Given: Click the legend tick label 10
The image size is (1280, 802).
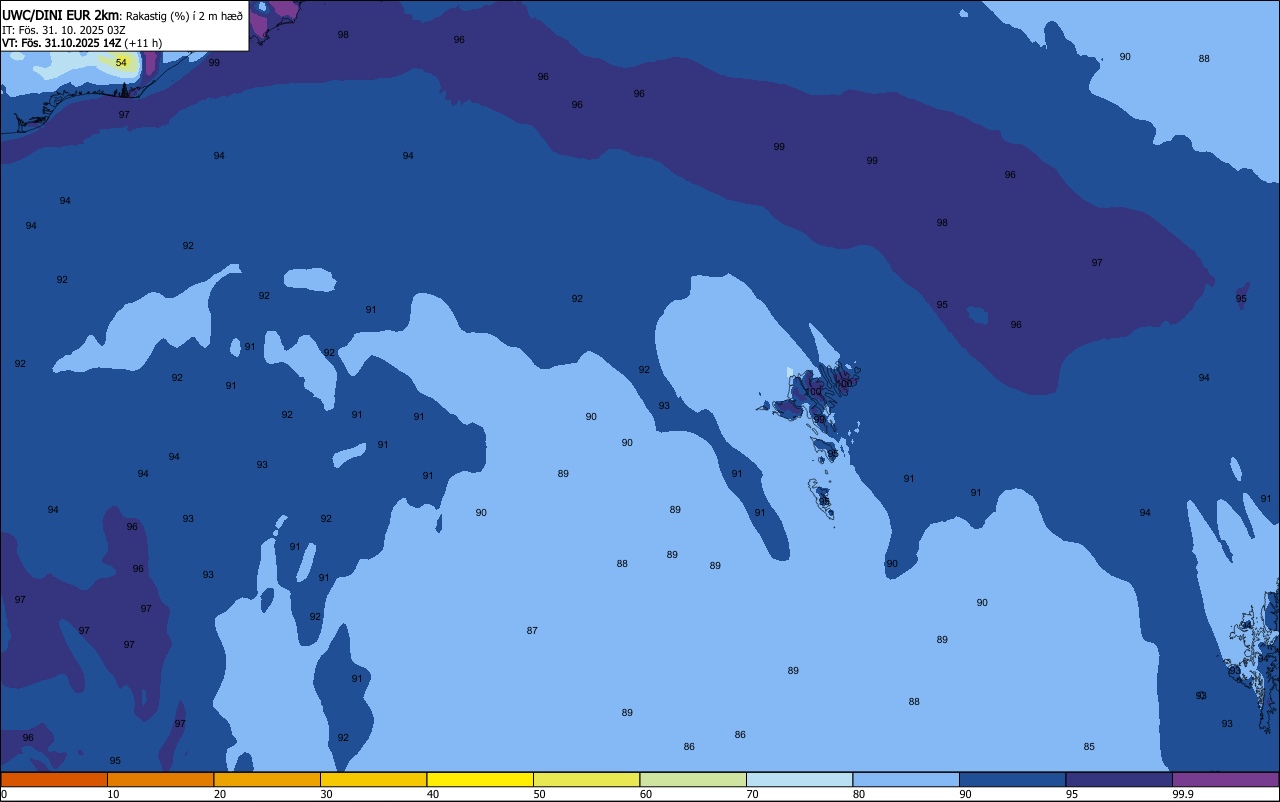Looking at the screenshot, I should coord(113,794).
